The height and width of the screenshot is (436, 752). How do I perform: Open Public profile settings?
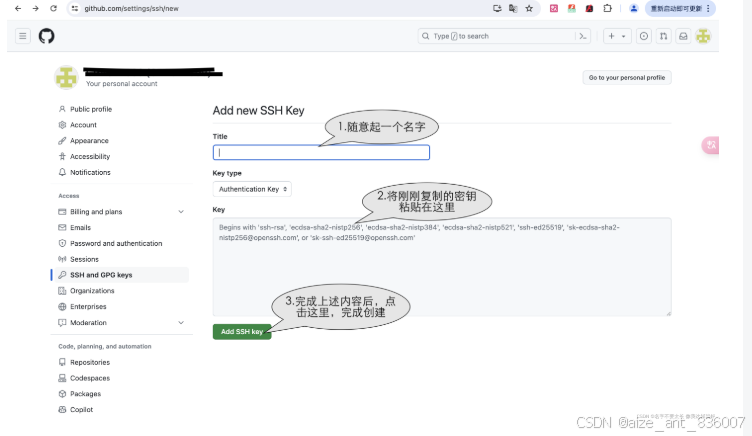click(91, 109)
